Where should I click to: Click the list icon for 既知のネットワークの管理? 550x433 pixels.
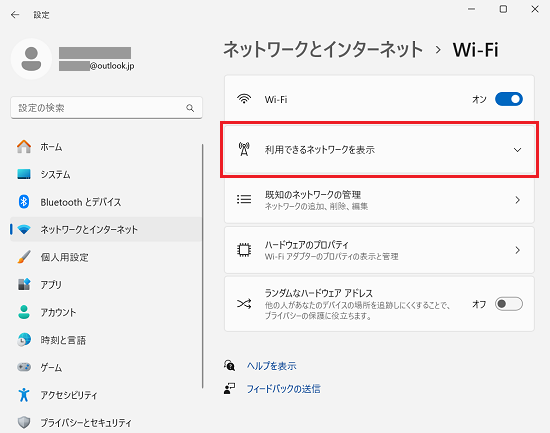coord(244,200)
